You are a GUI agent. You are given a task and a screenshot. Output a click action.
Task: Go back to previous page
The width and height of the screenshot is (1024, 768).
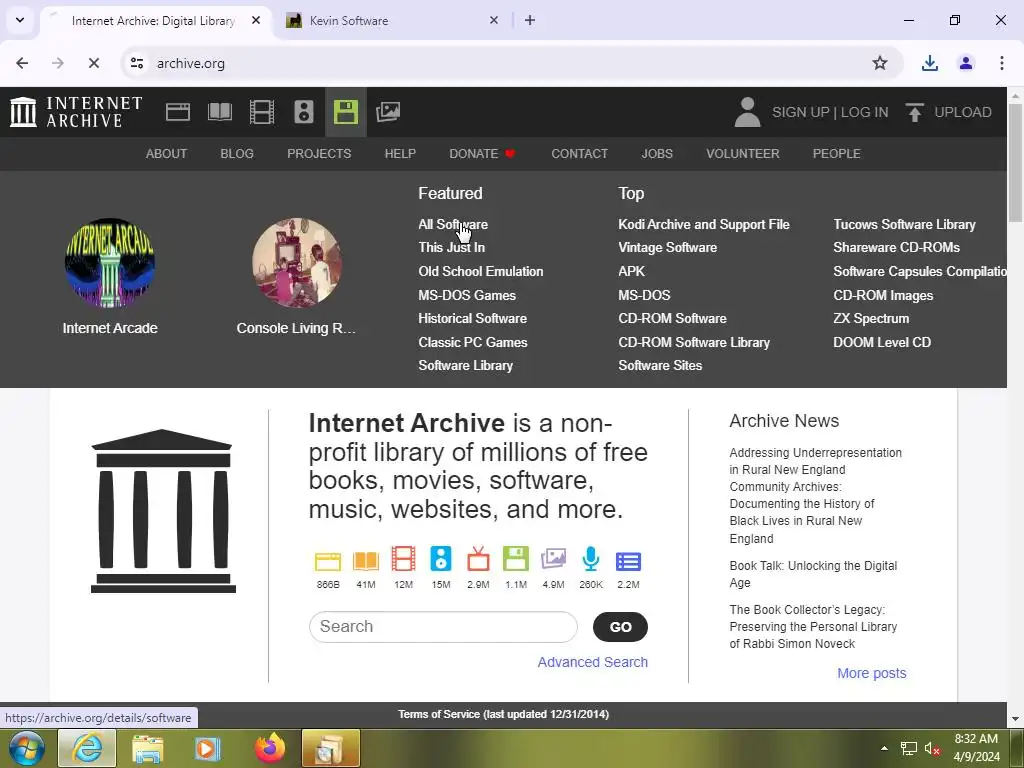pyautogui.click(x=22, y=63)
